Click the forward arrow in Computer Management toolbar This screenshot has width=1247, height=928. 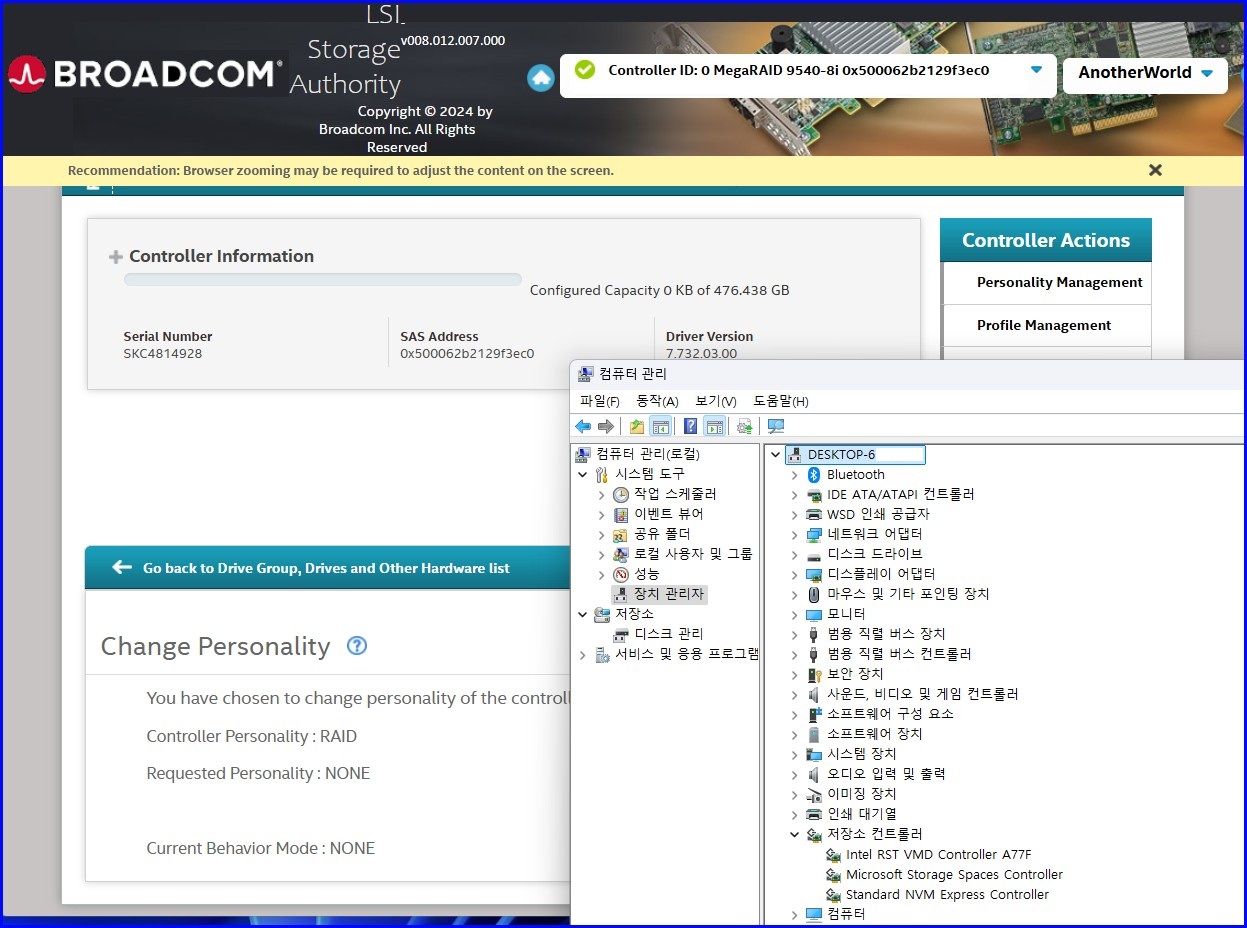point(605,427)
